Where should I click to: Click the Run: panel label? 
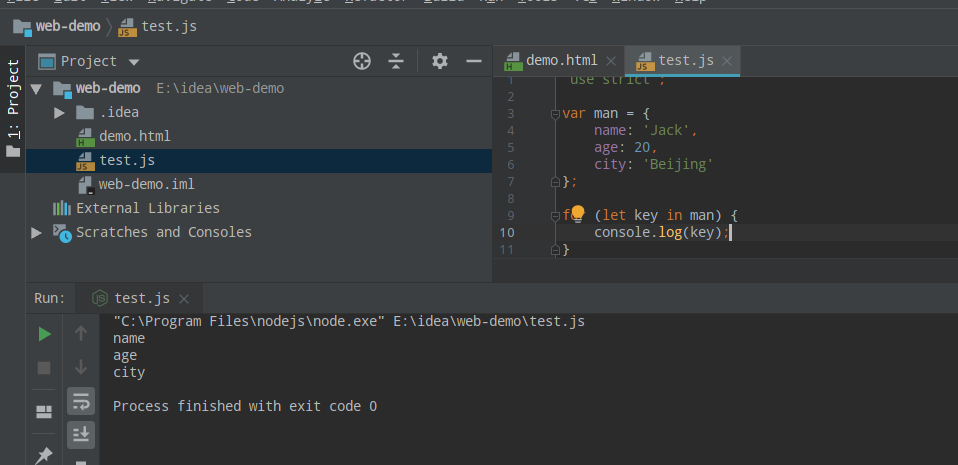click(x=49, y=298)
